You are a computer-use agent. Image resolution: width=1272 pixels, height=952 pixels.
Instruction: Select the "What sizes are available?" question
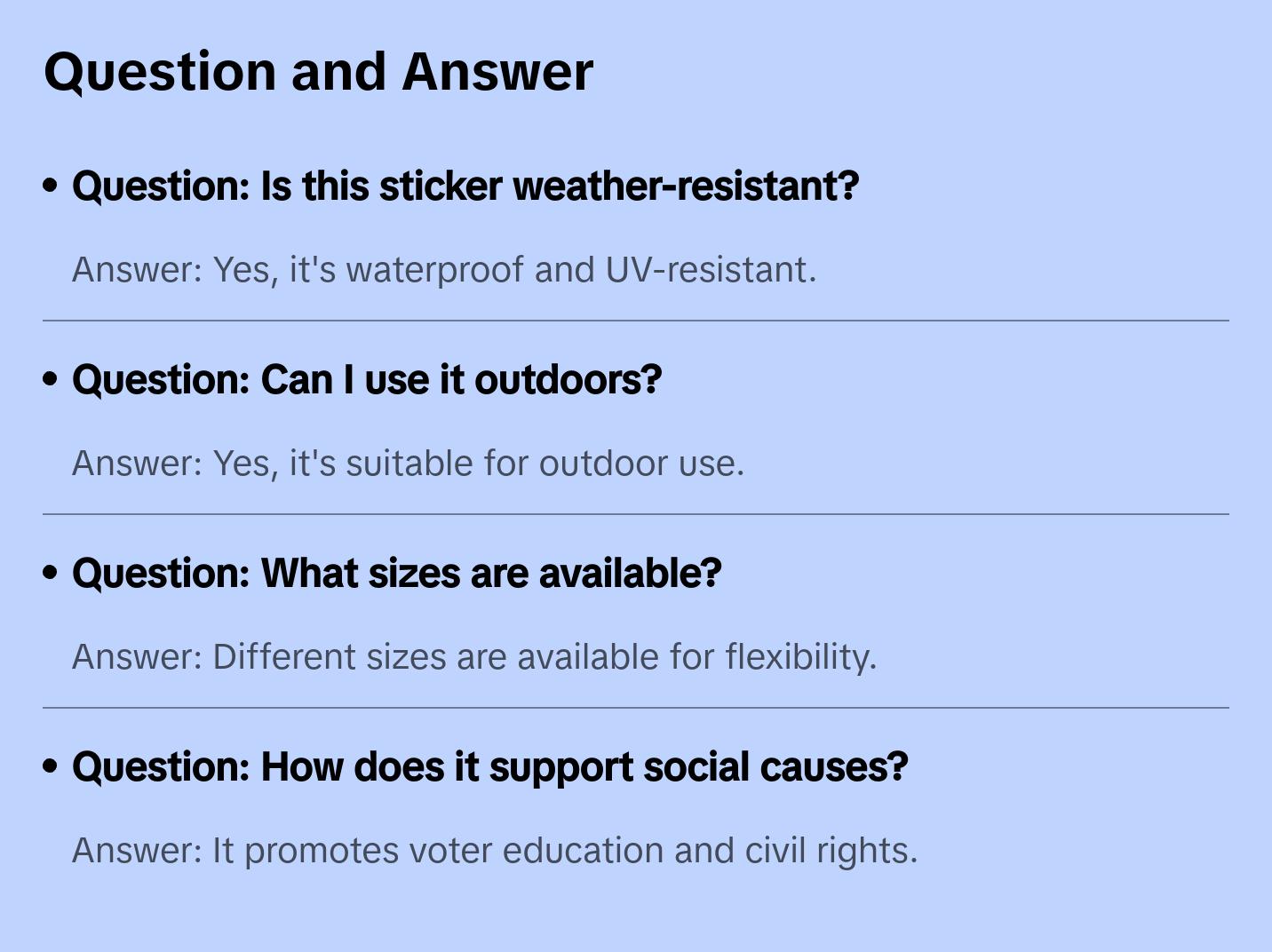click(396, 574)
